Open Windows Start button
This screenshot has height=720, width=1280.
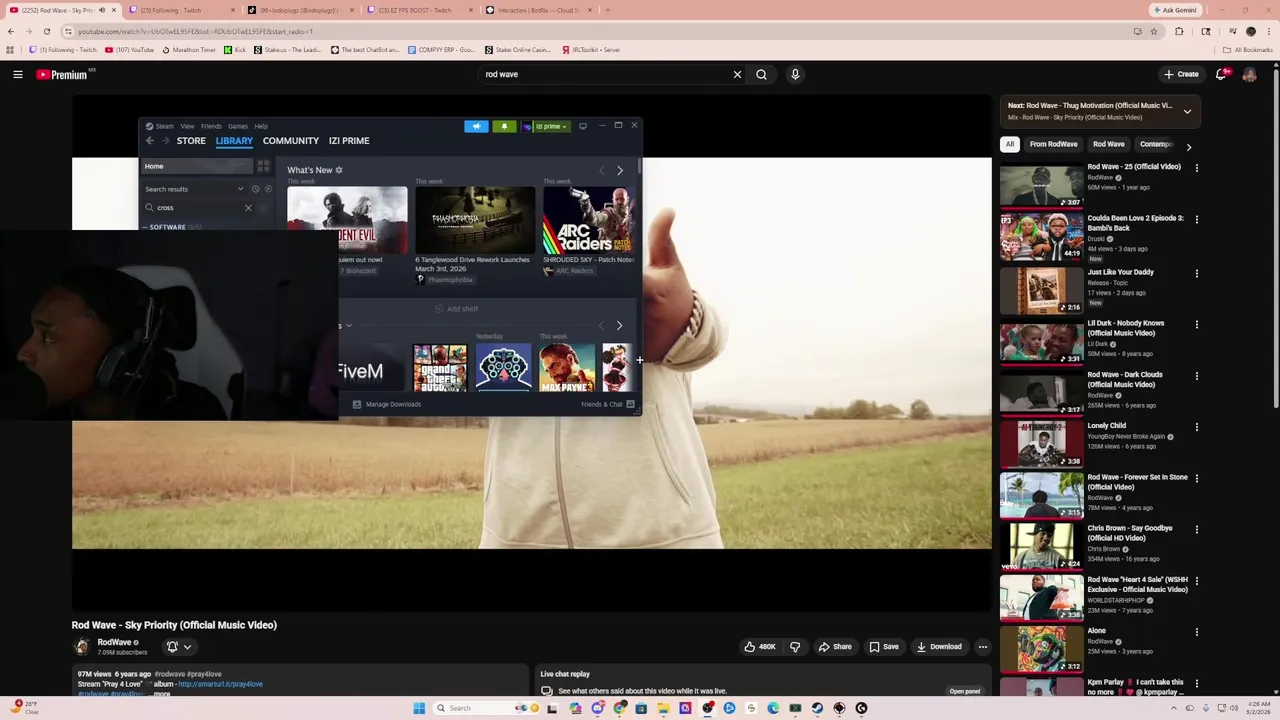[419, 708]
